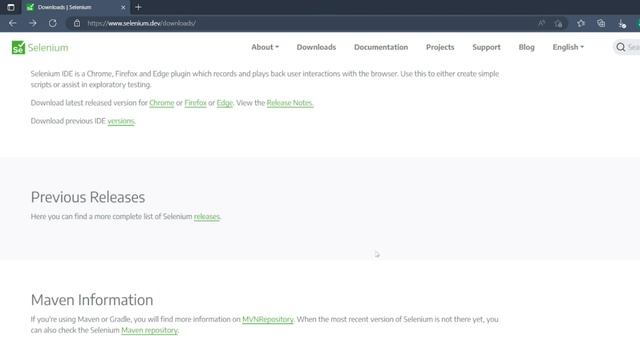640x360 pixels.
Task: Click the add to favorites star-plus icon
Action: 558,24
